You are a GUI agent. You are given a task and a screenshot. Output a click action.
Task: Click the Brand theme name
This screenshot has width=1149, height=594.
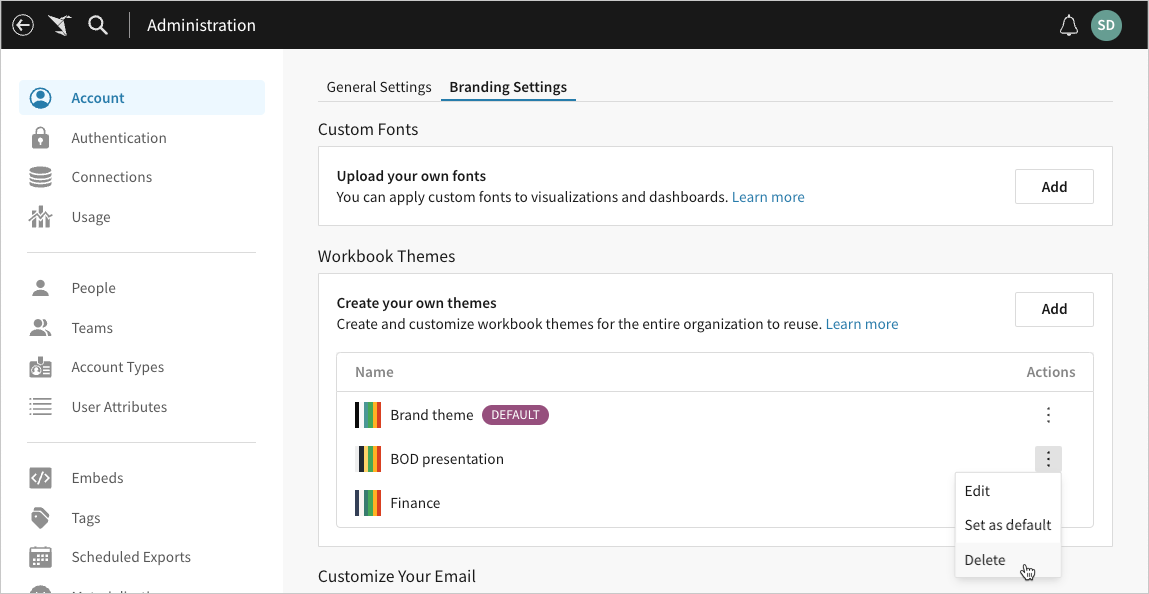[432, 415]
